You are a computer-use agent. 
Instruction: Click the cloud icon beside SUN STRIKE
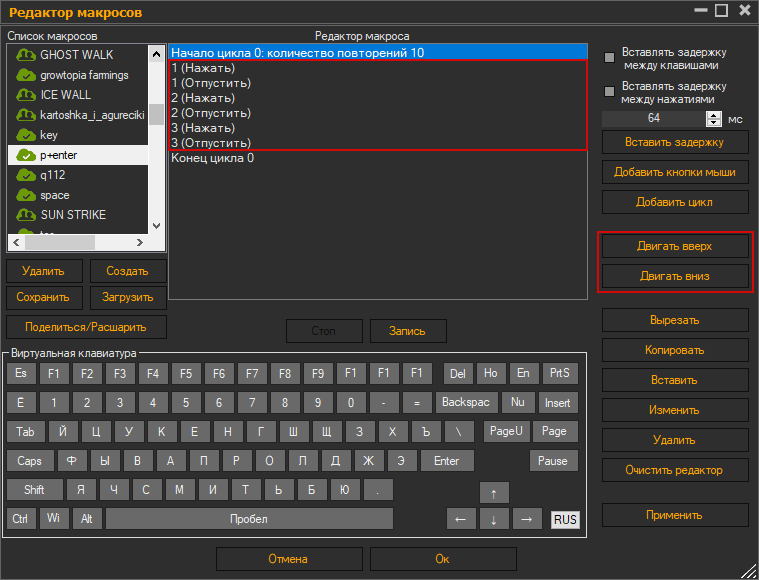click(26, 215)
